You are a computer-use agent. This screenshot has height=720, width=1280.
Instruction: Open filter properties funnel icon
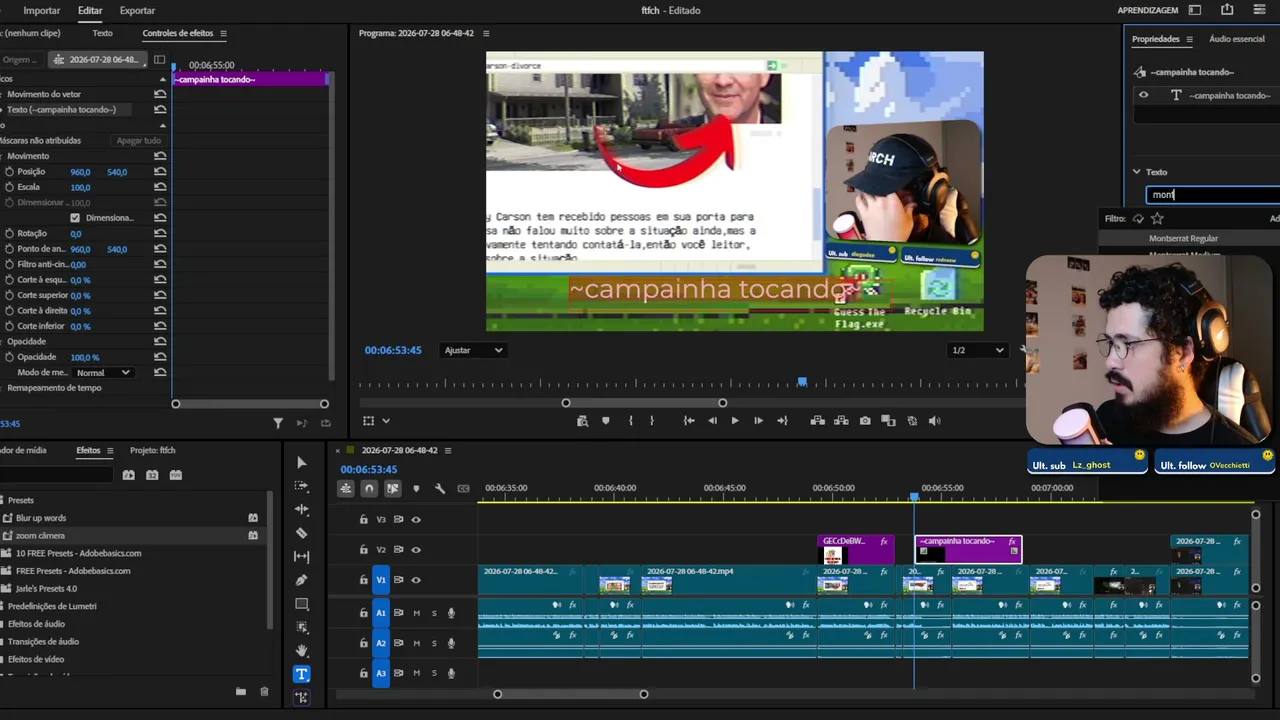point(278,423)
